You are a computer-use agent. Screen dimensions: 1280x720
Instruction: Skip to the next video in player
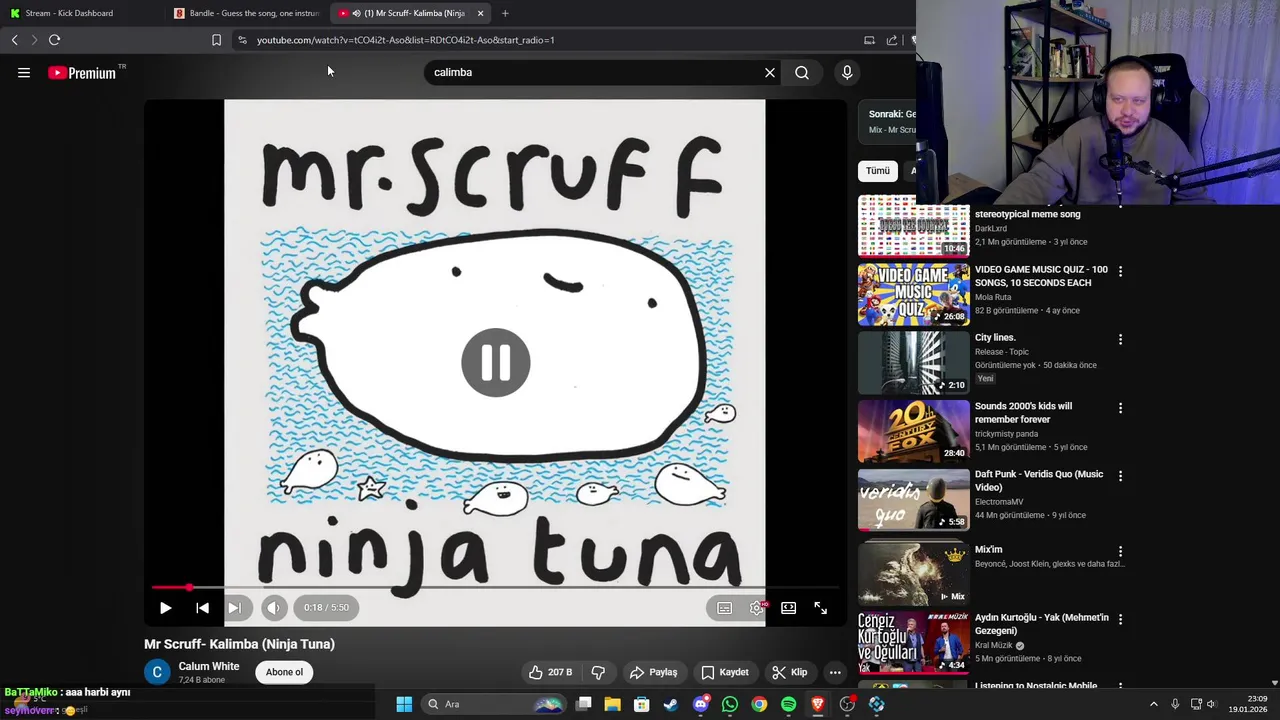point(234,607)
